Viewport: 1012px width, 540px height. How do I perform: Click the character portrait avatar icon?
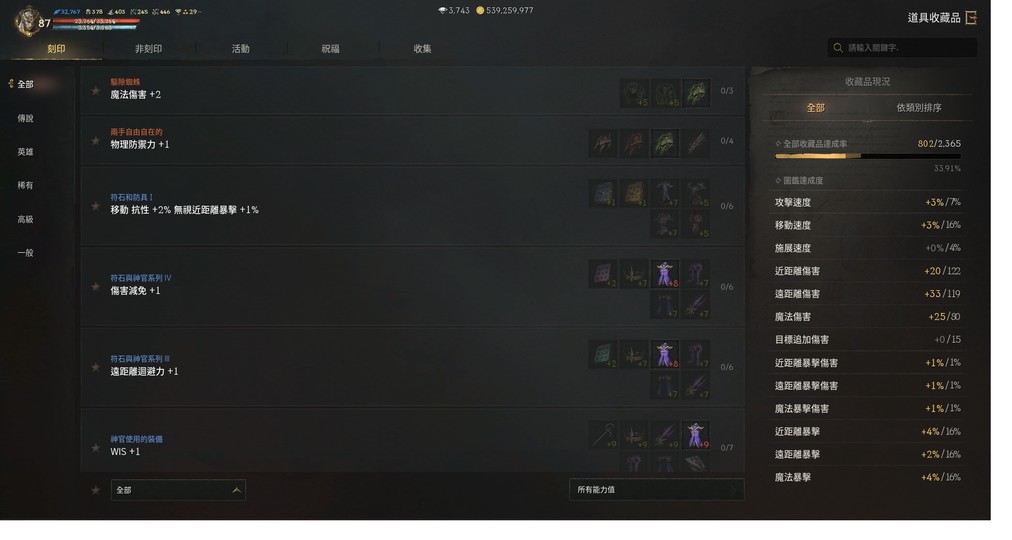click(28, 21)
